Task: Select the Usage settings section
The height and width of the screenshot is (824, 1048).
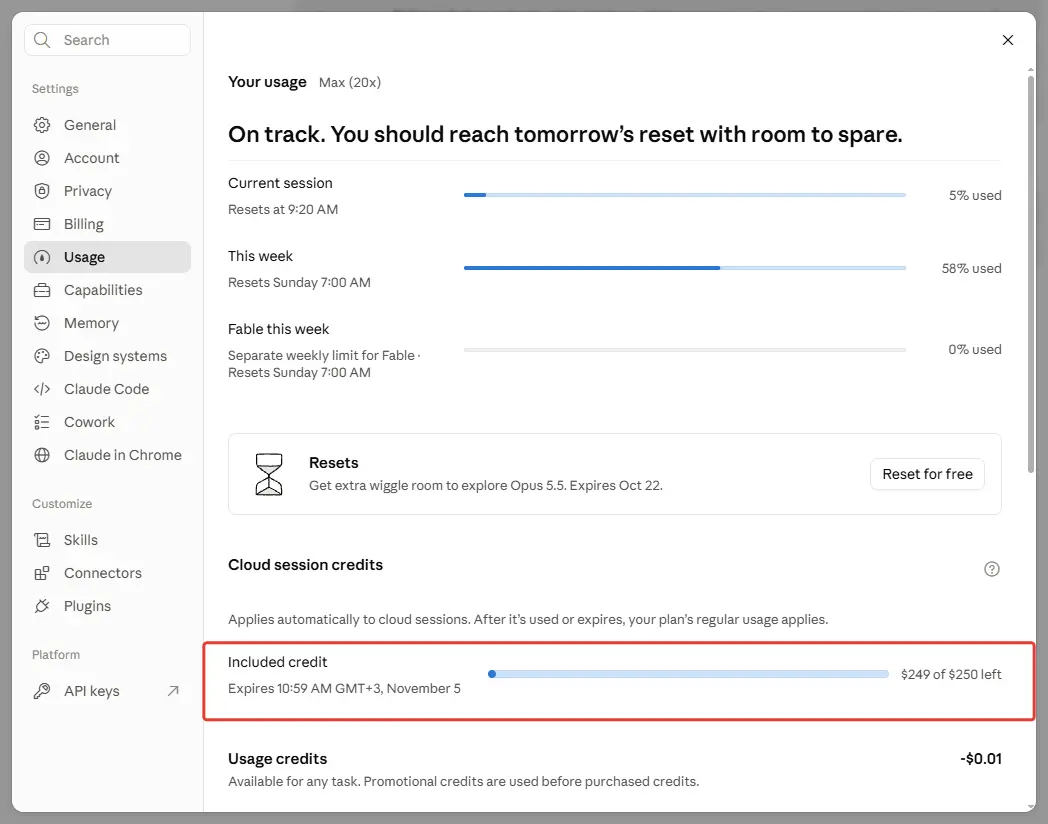Action: click(x=108, y=257)
